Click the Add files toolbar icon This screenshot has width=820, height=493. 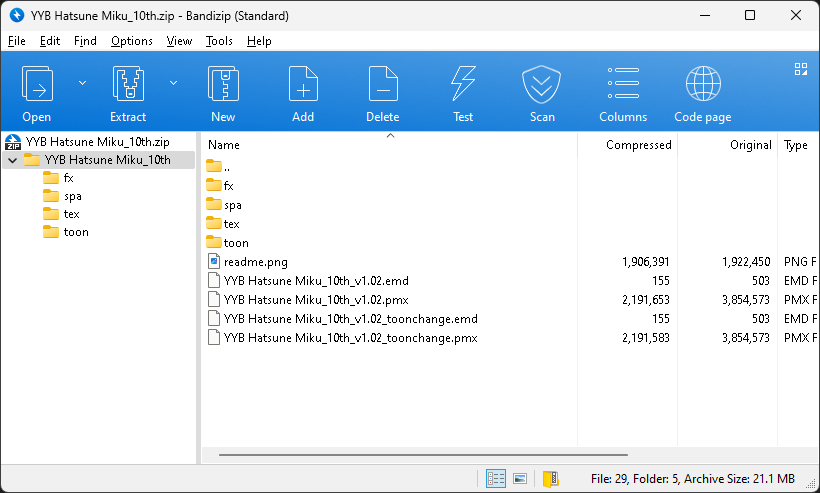[x=303, y=84]
